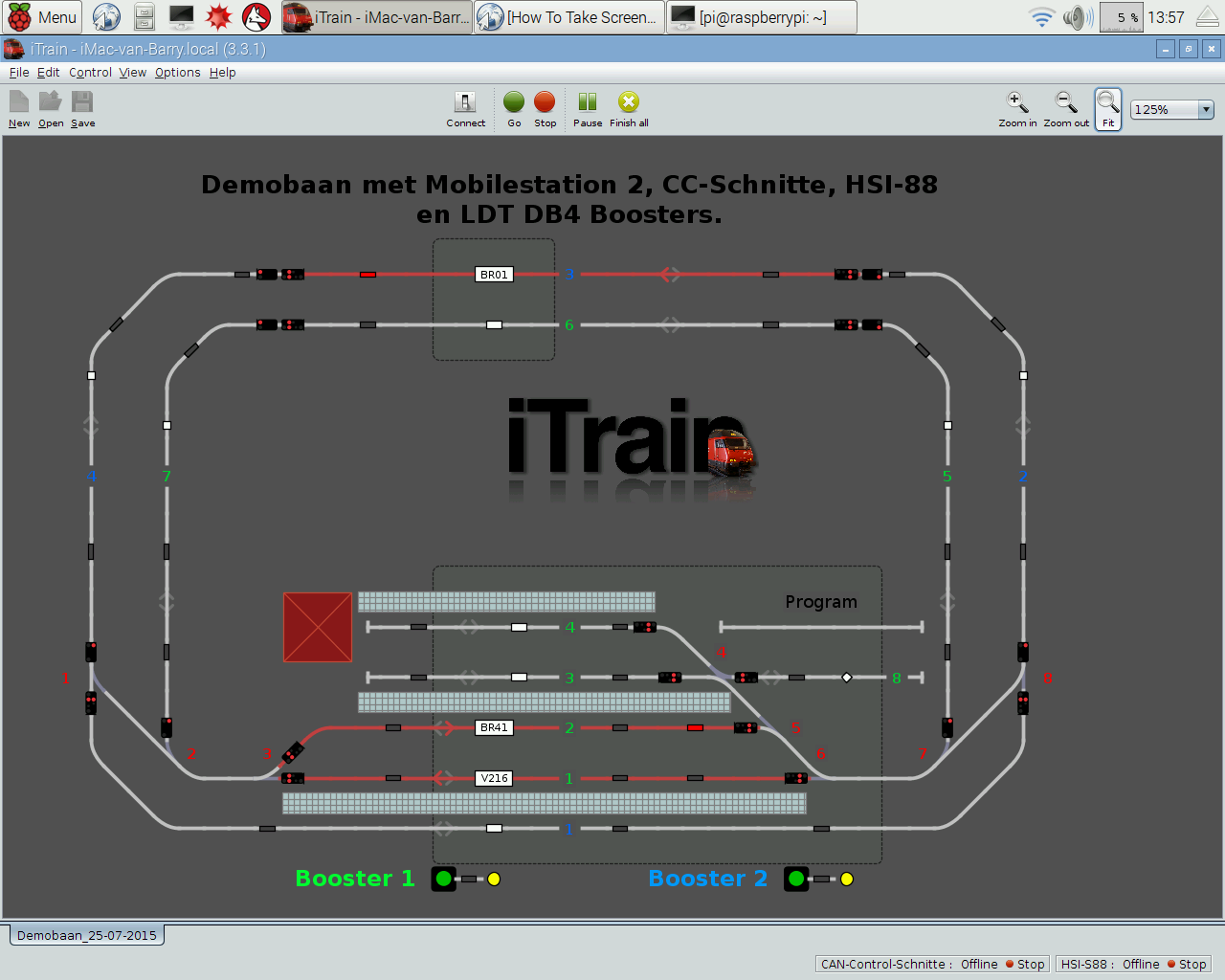This screenshot has height=980, width=1225.
Task: Open the File menu
Action: coord(18,73)
